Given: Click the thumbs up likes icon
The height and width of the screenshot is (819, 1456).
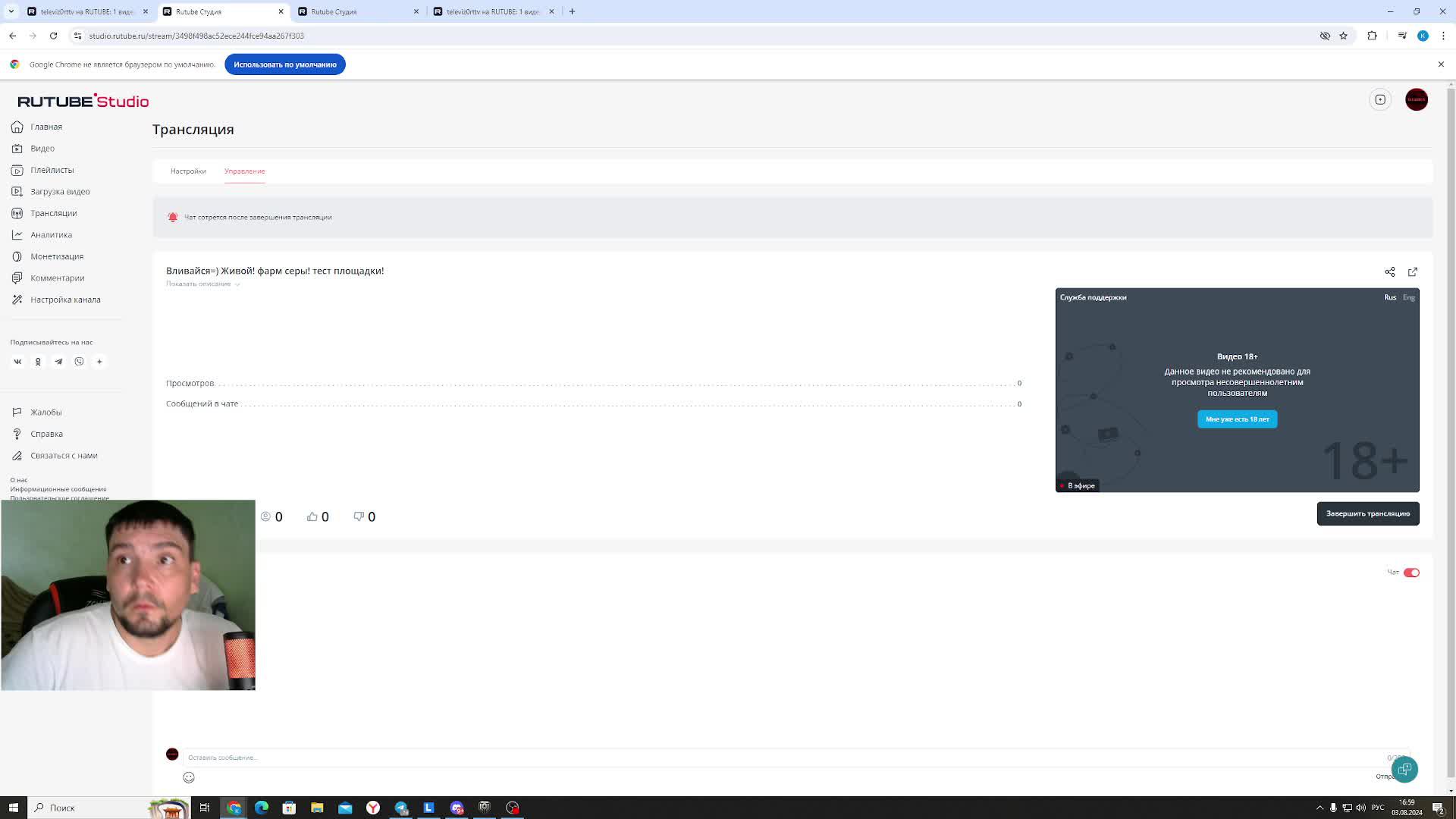Looking at the screenshot, I should pos(312,516).
